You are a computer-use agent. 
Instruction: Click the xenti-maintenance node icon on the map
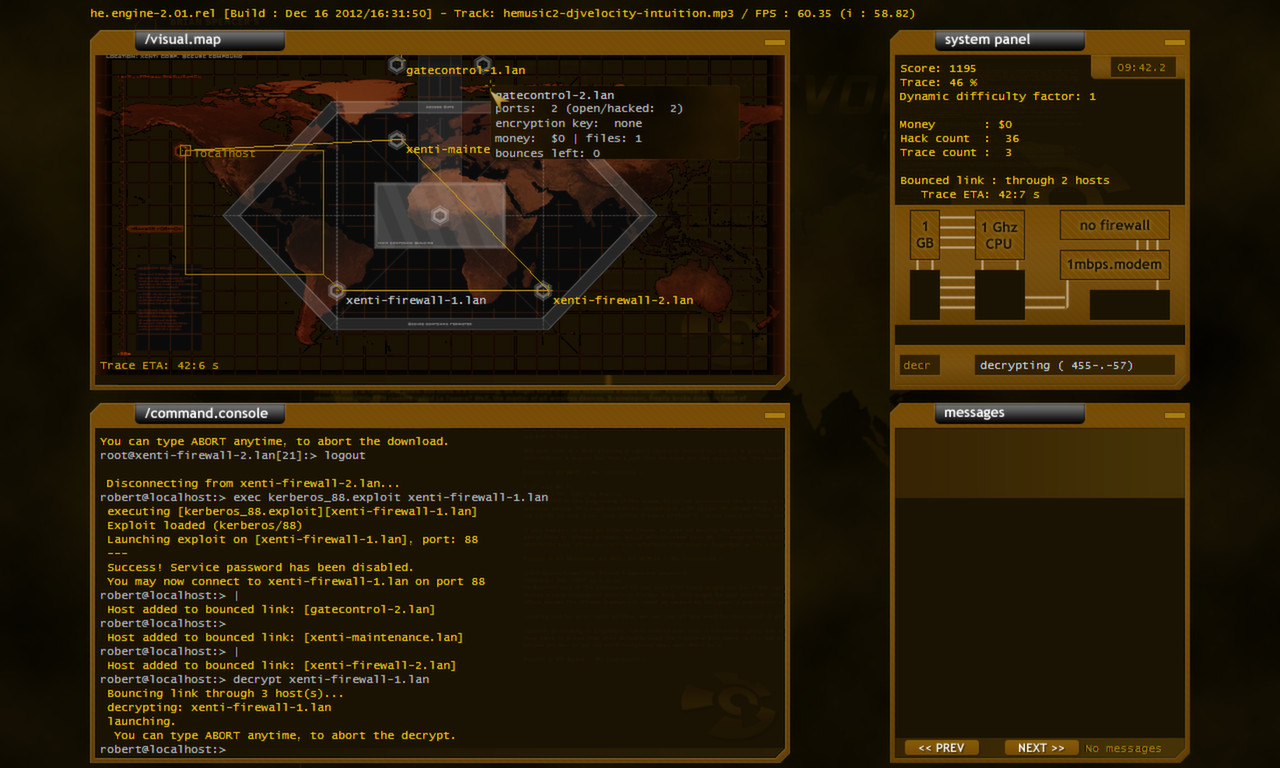click(x=397, y=139)
